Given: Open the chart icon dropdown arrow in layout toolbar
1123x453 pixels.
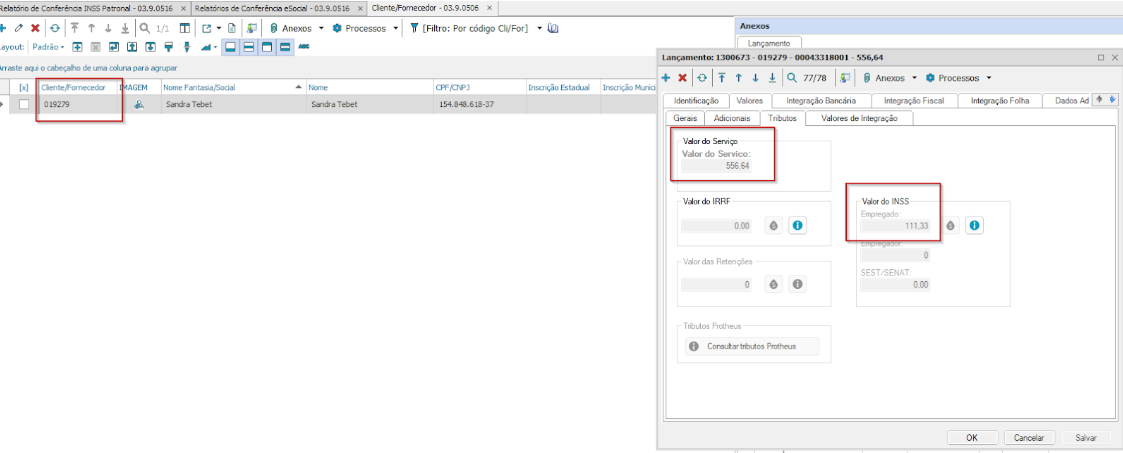Looking at the screenshot, I should [215, 48].
